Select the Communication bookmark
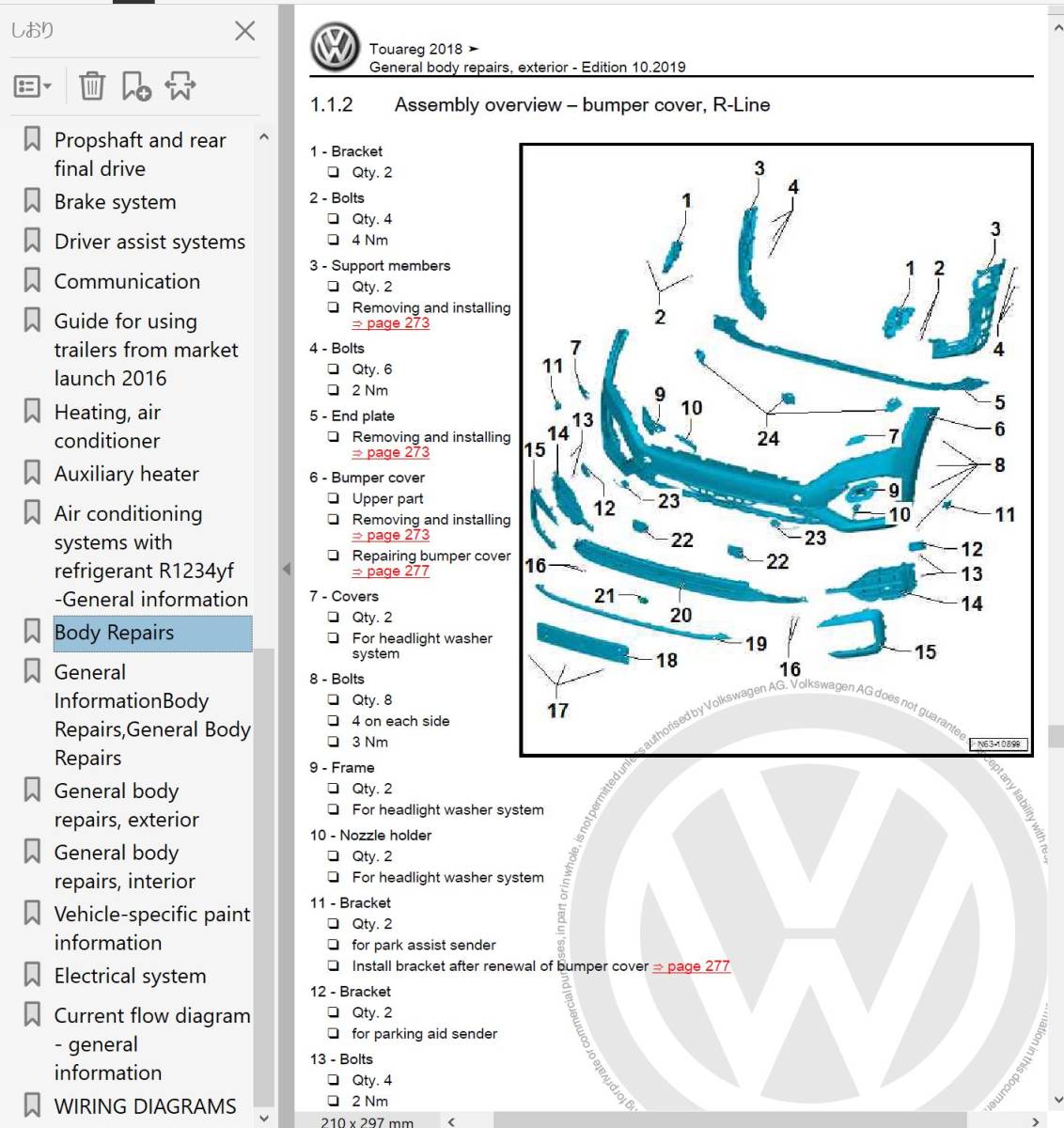Screen dimensions: 1064x1128 tap(127, 281)
